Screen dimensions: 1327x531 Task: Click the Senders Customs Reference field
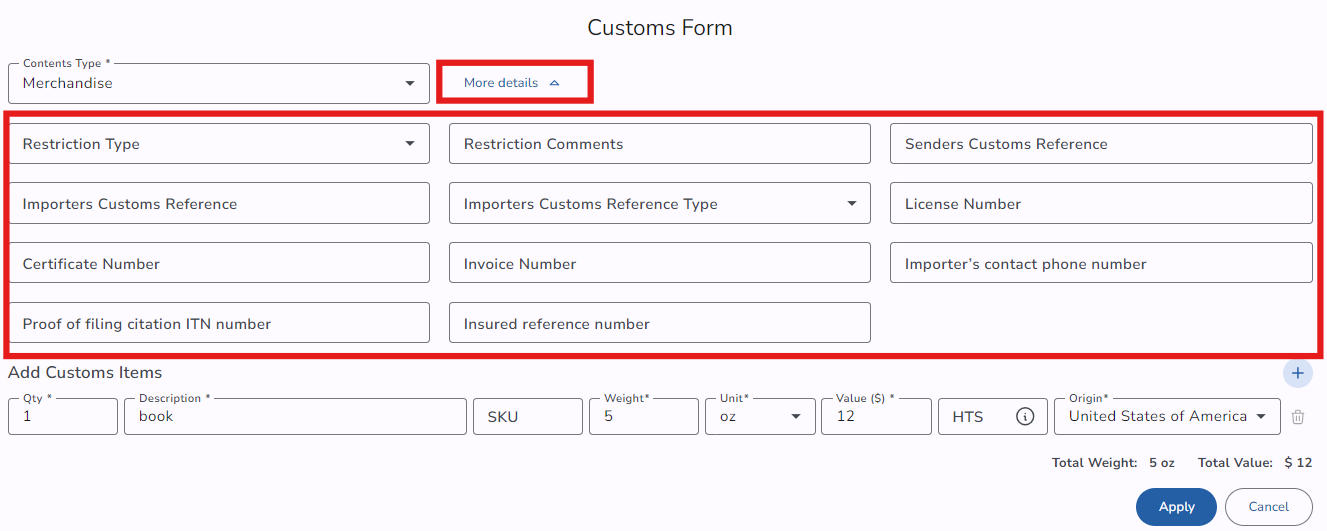1100,144
